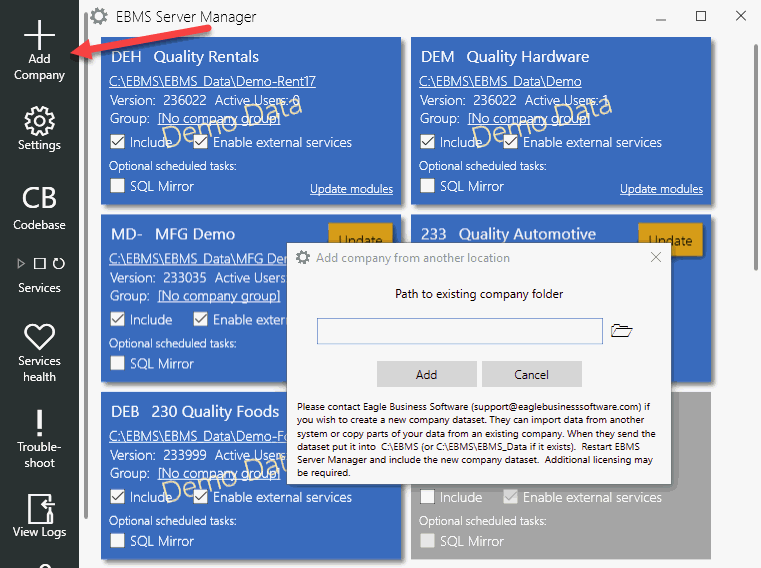This screenshot has height=568, width=761.
Task: Click the main window vertical scrollbar
Action: [756, 157]
